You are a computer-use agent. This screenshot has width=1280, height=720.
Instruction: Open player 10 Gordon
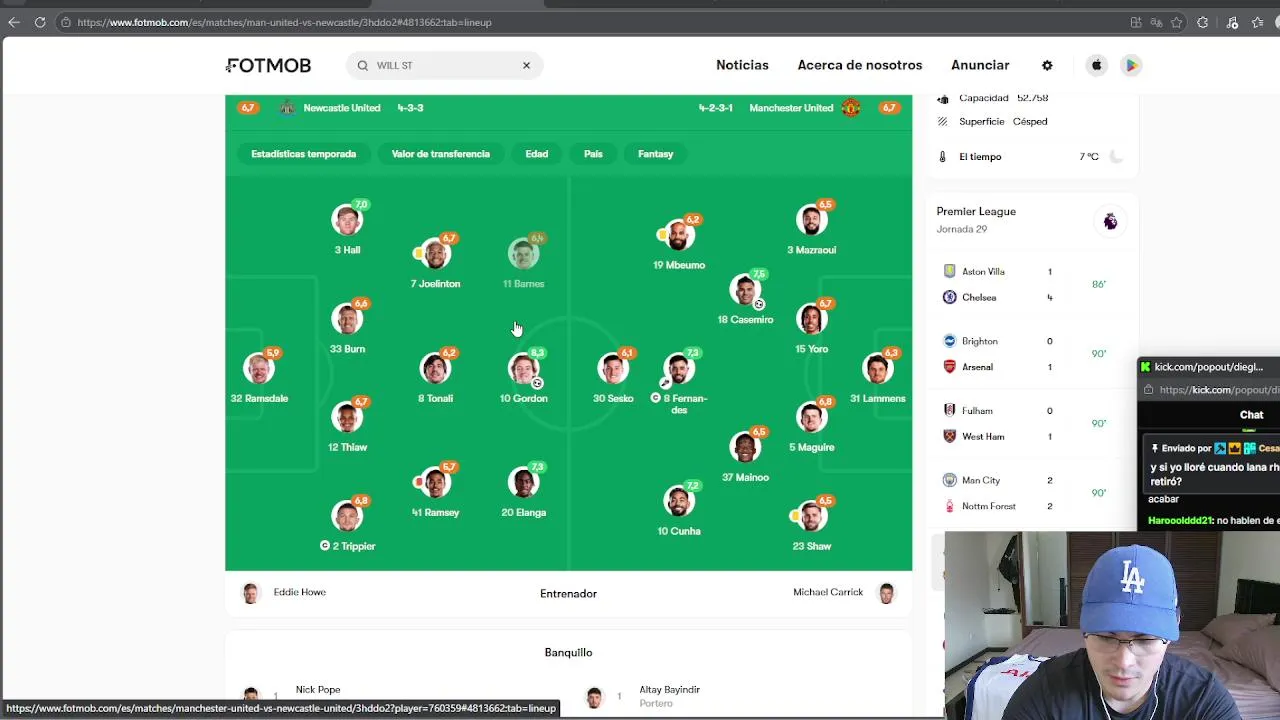click(523, 376)
